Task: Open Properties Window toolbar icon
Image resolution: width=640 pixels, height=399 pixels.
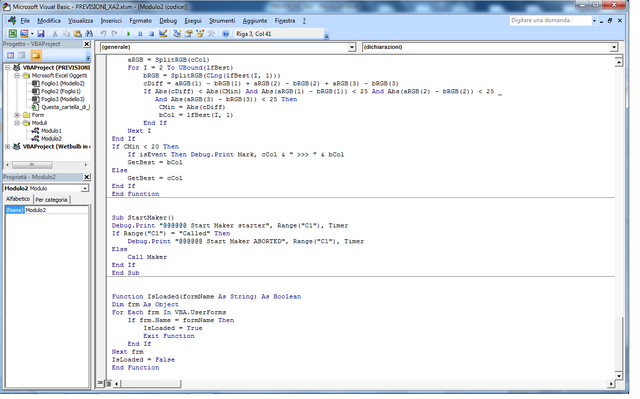Action: pos(189,34)
